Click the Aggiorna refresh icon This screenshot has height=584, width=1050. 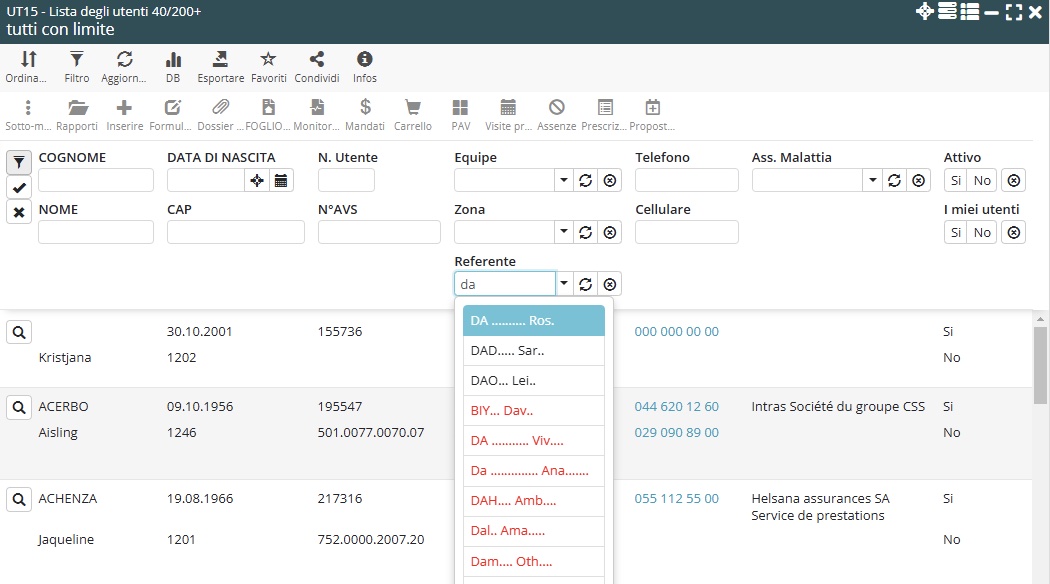tap(125, 60)
